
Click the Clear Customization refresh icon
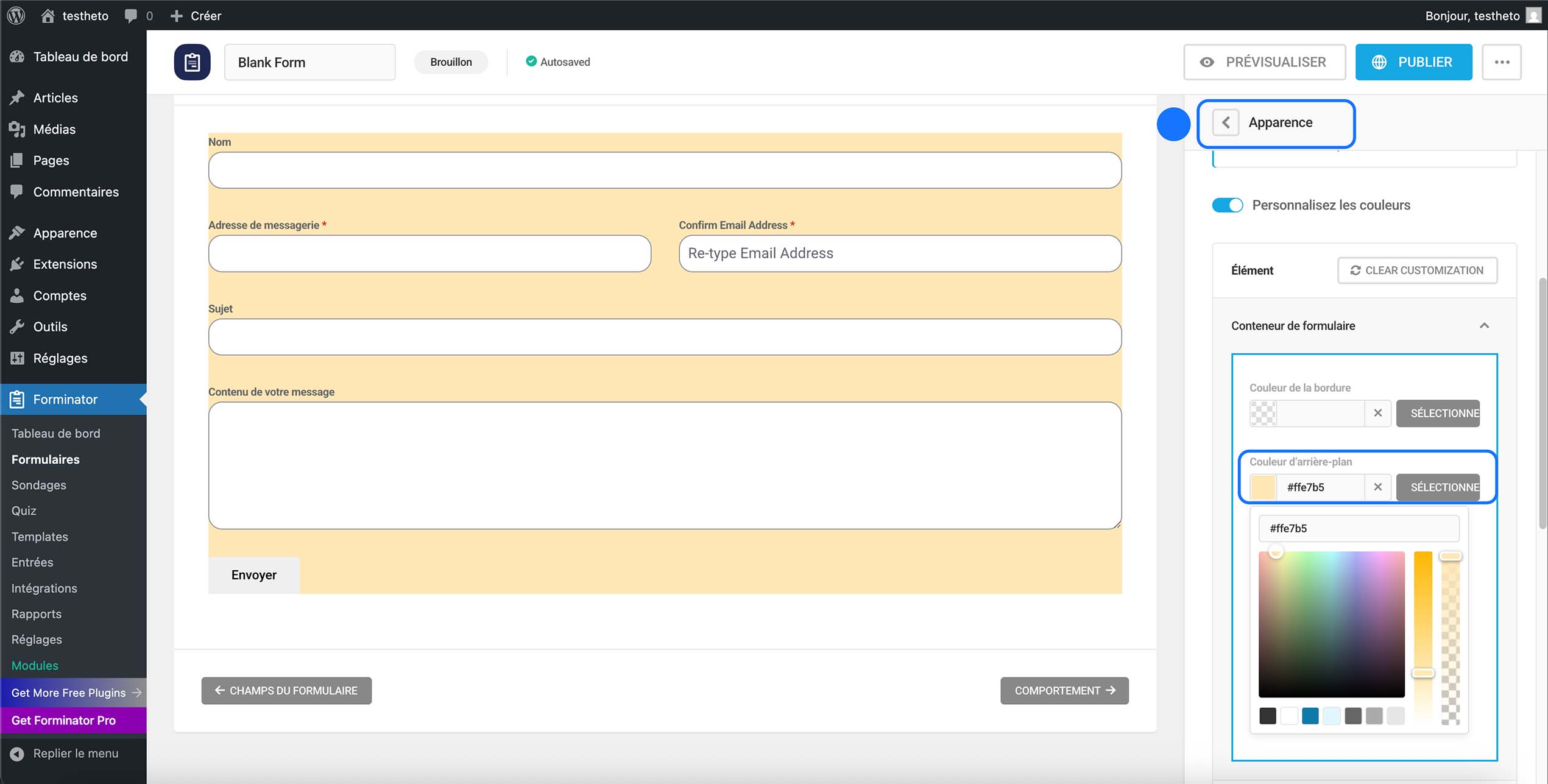pos(1355,270)
